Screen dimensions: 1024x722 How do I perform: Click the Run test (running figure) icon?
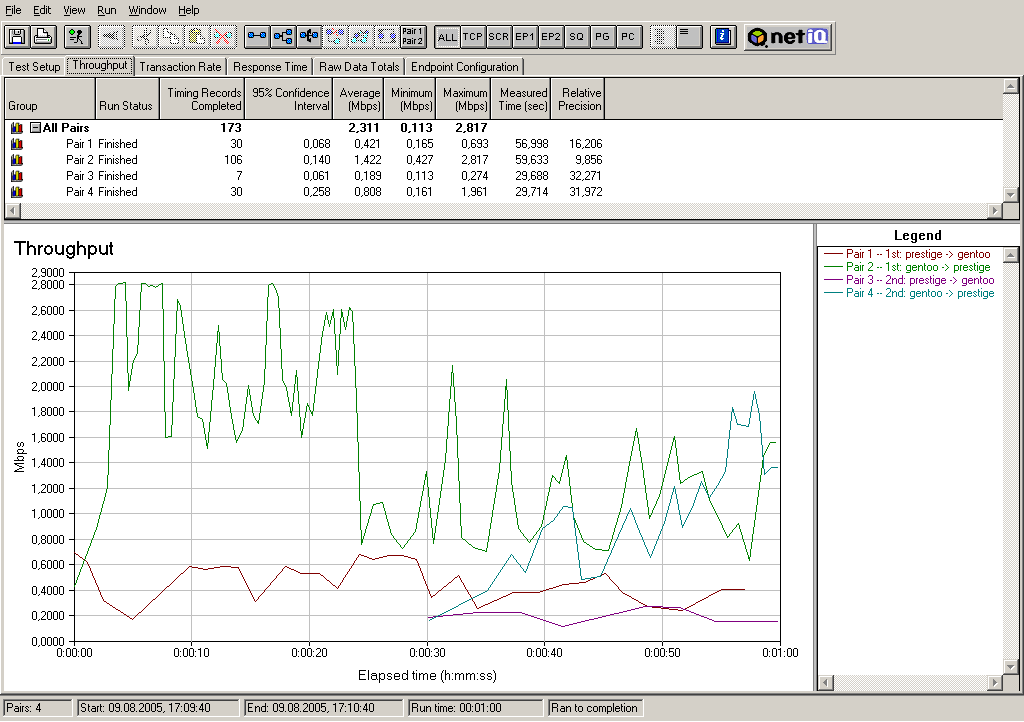tap(76, 37)
